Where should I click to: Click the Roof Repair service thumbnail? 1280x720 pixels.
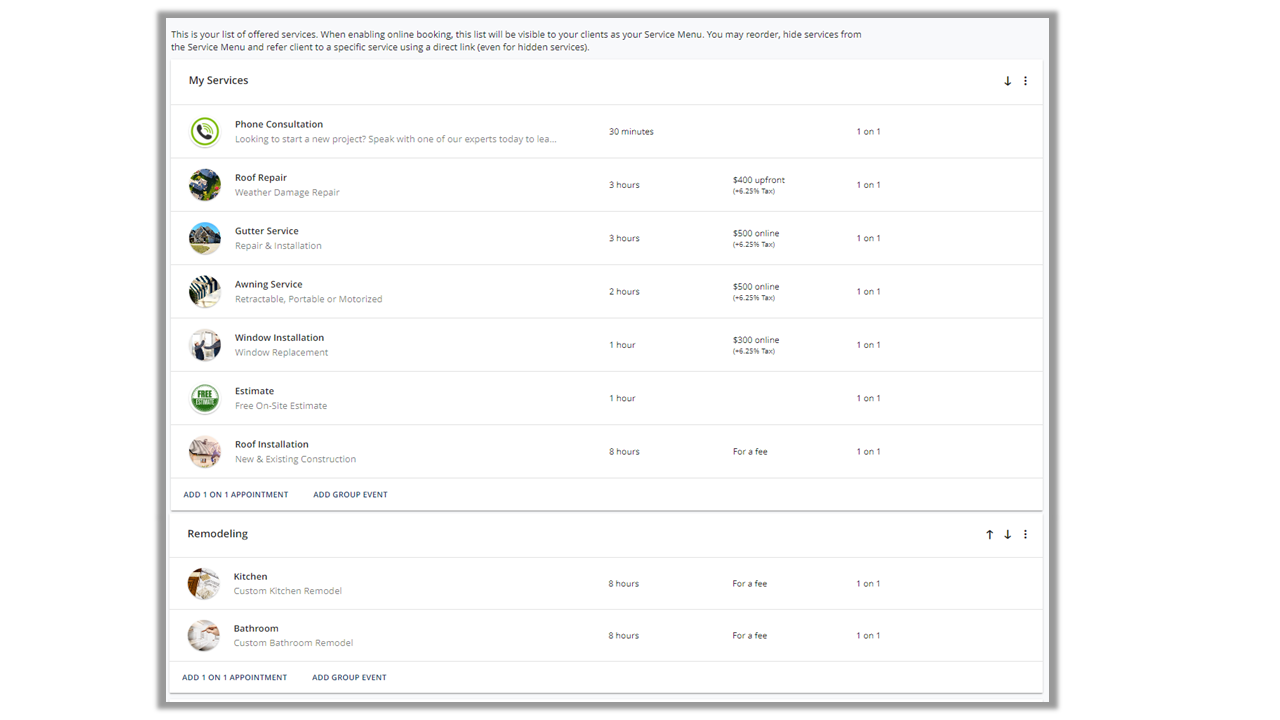click(x=205, y=185)
